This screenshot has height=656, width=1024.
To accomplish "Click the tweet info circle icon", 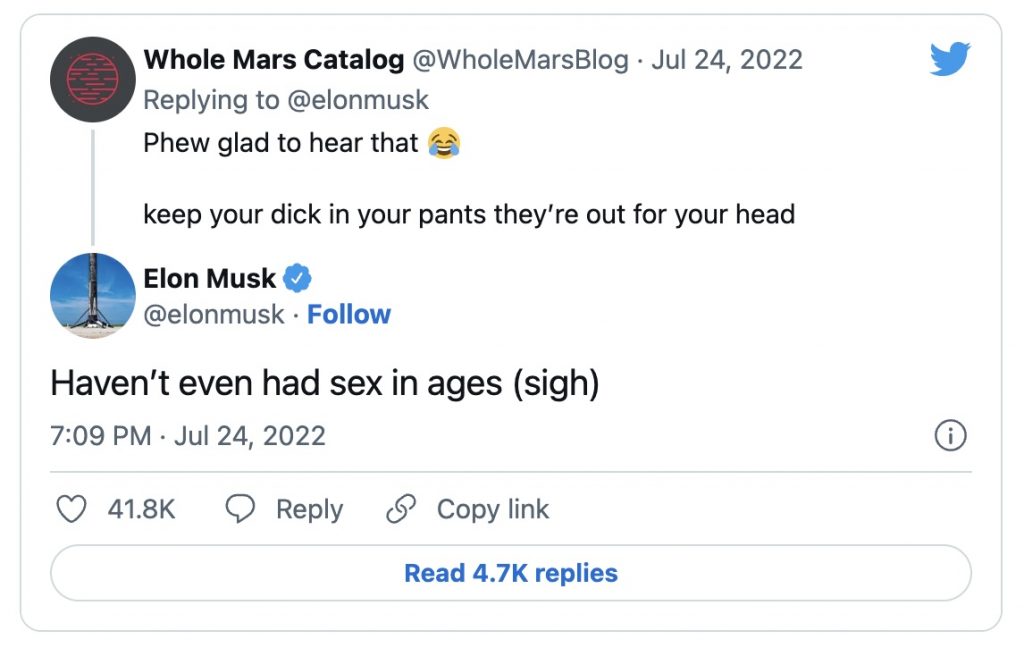I will click(x=949, y=436).
